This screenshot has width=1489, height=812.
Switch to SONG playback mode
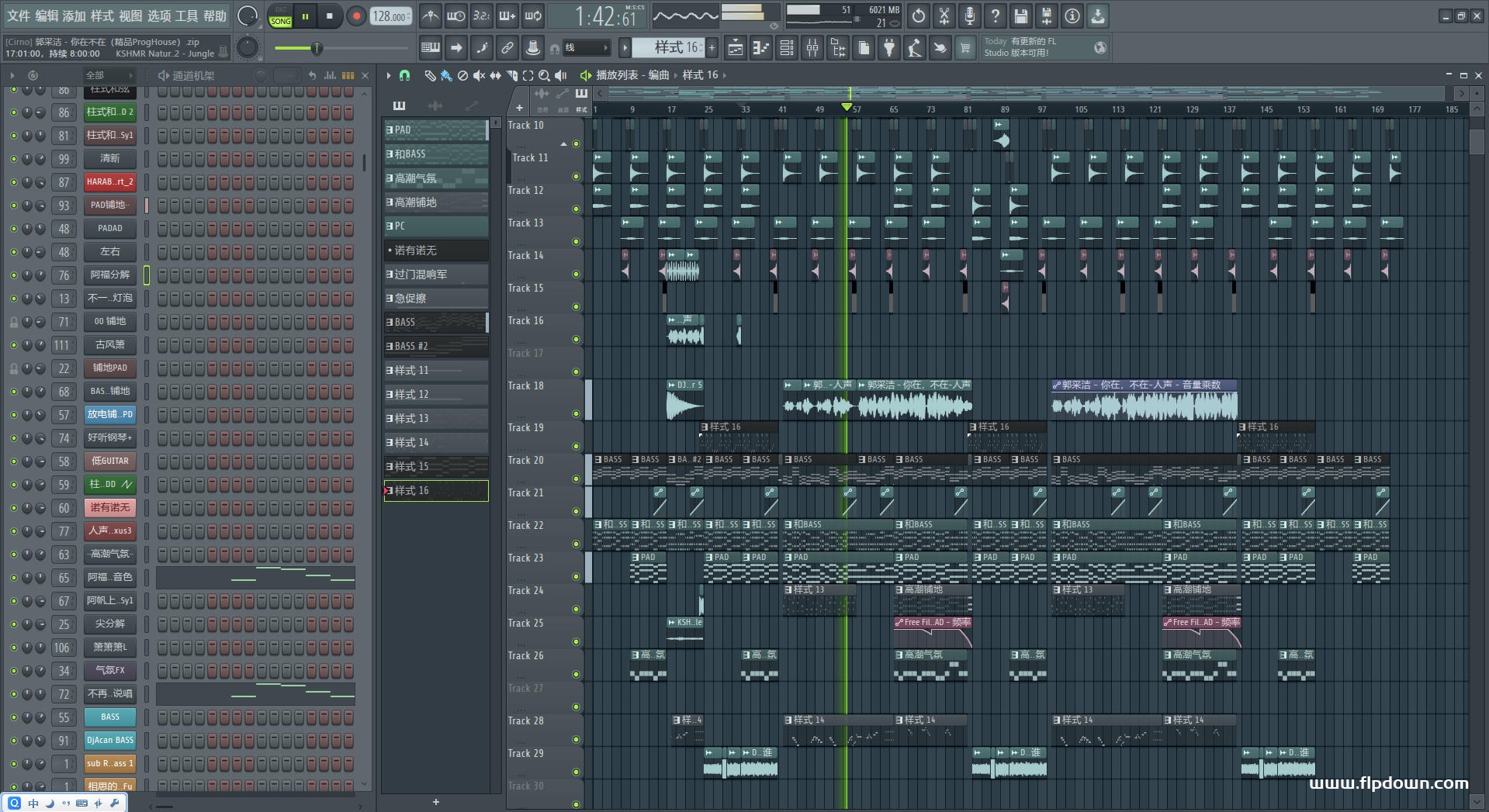pos(280,21)
